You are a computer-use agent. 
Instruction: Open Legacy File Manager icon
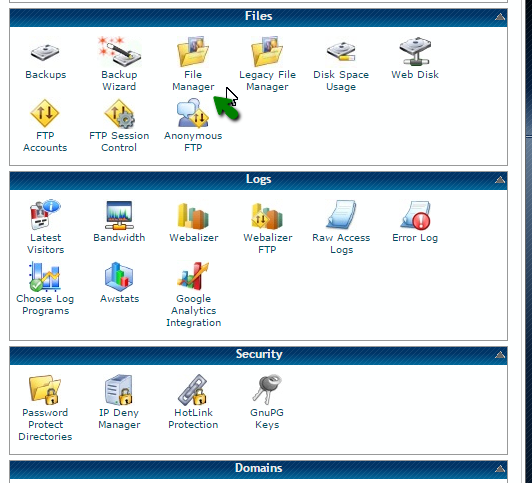tap(267, 52)
